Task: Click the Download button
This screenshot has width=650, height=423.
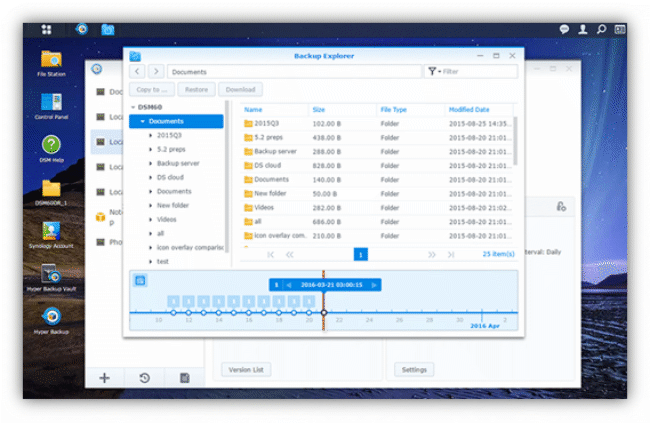Action: click(x=240, y=89)
